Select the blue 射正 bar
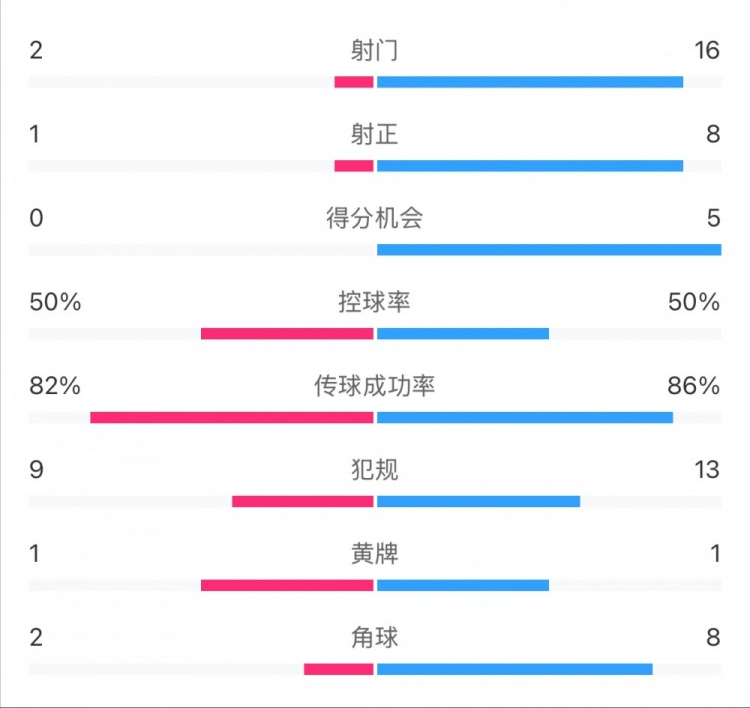Viewport: 750px width, 708px height. pos(529,166)
